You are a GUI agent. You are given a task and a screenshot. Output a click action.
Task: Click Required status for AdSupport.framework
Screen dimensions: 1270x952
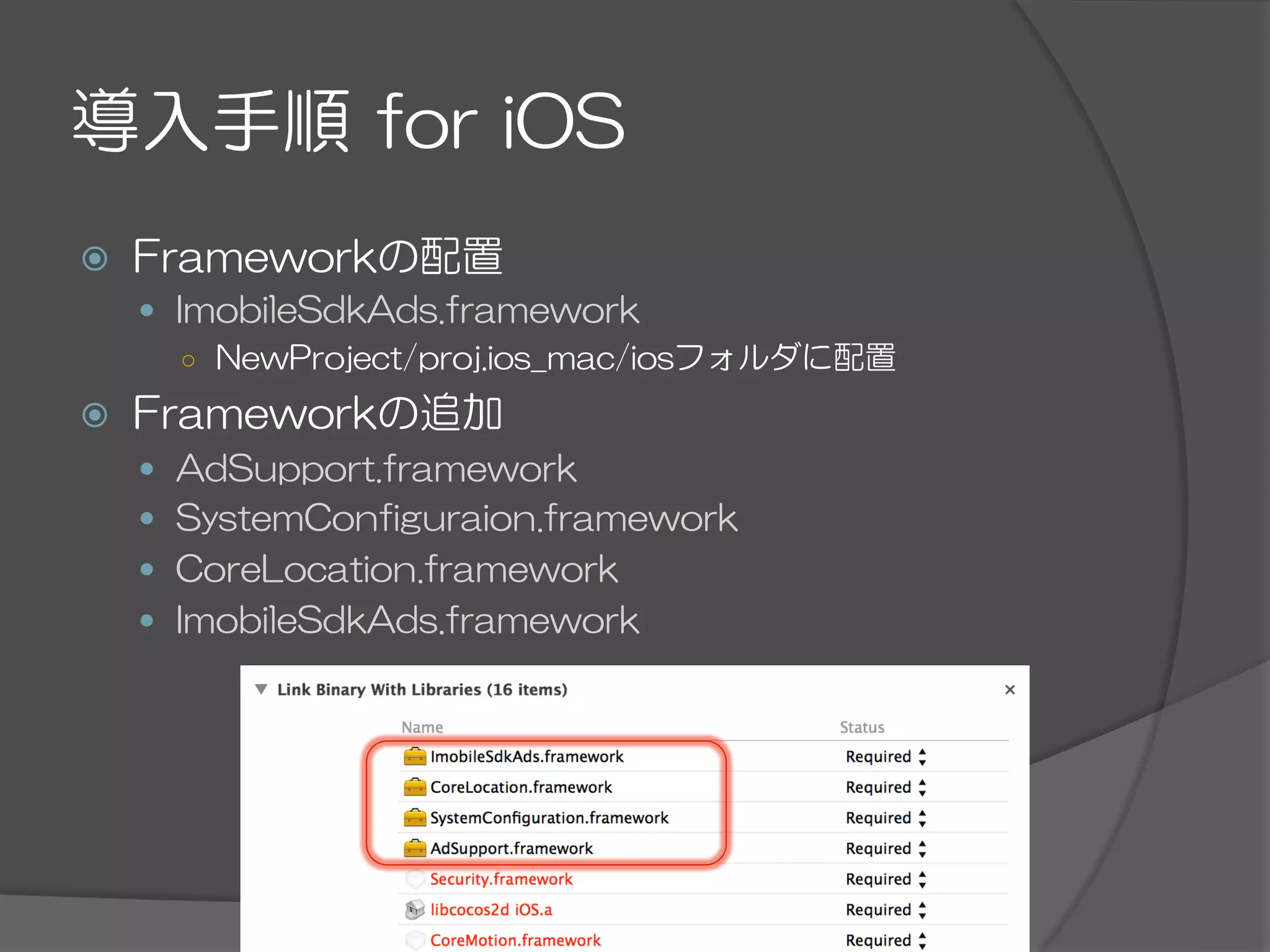[878, 848]
